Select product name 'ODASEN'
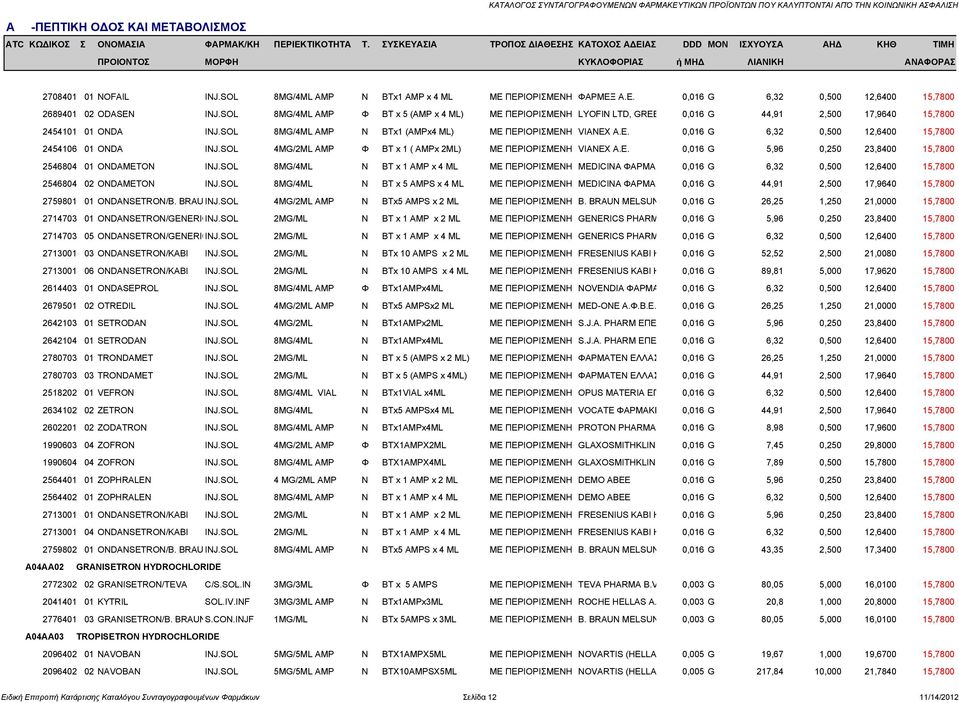This screenshot has height=703, width=959. tap(116, 114)
